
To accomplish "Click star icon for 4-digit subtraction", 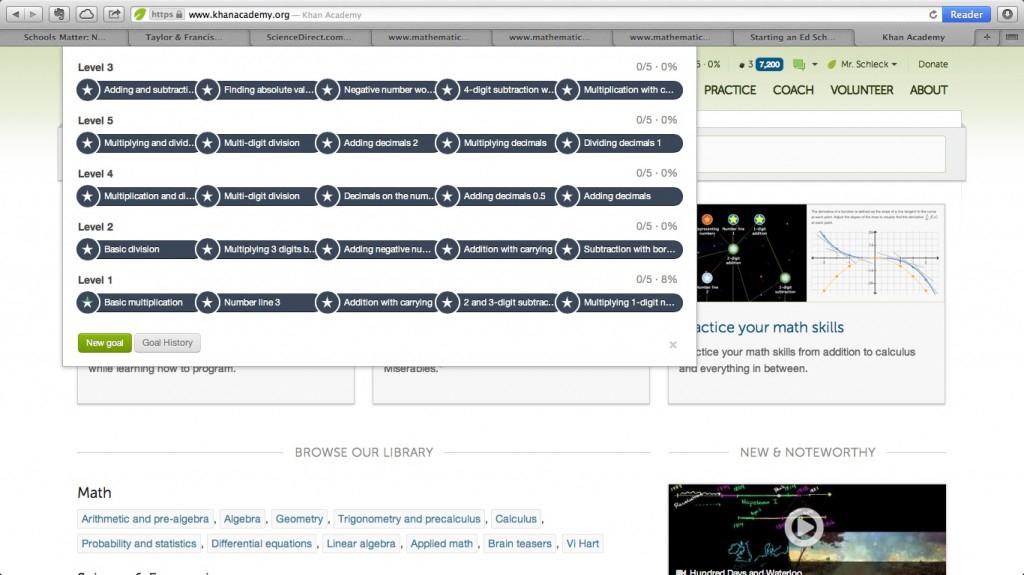I will tap(447, 90).
